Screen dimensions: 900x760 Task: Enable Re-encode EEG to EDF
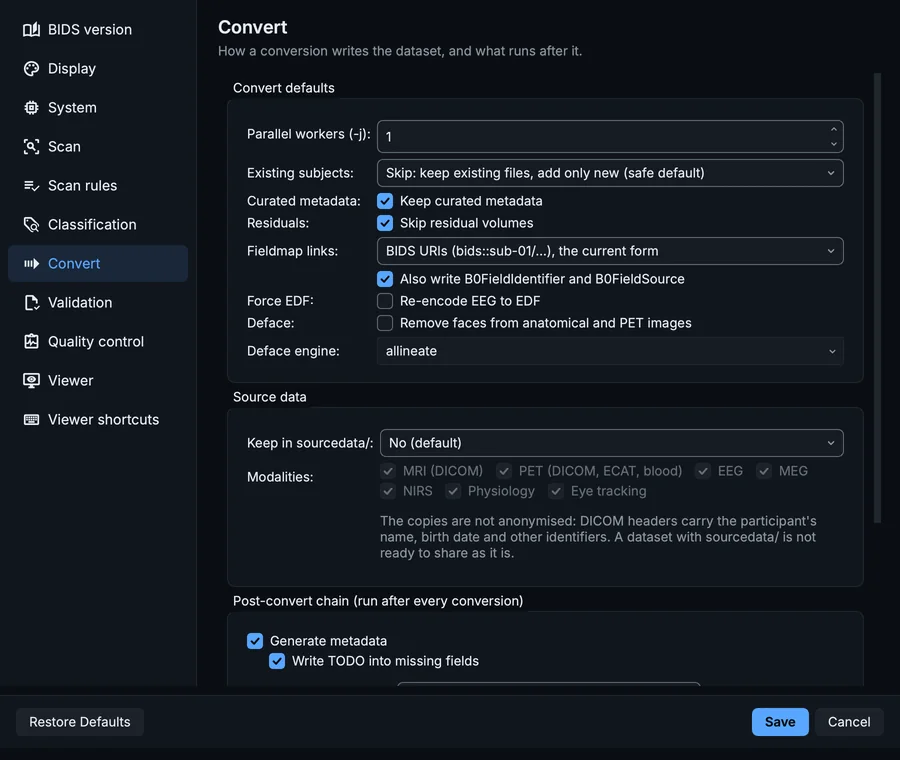point(385,301)
